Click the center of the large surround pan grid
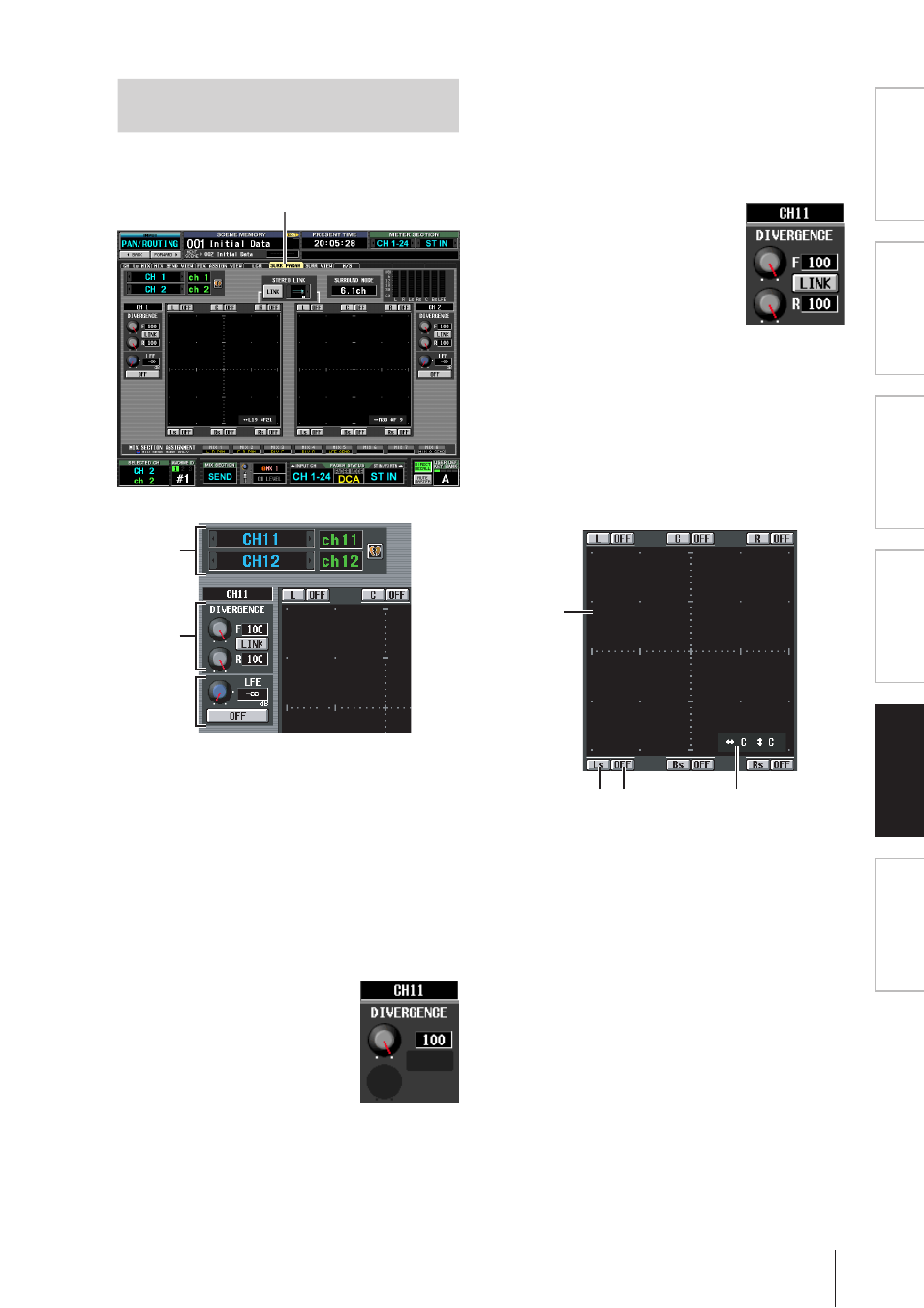The image size is (924, 1308). tap(691, 650)
